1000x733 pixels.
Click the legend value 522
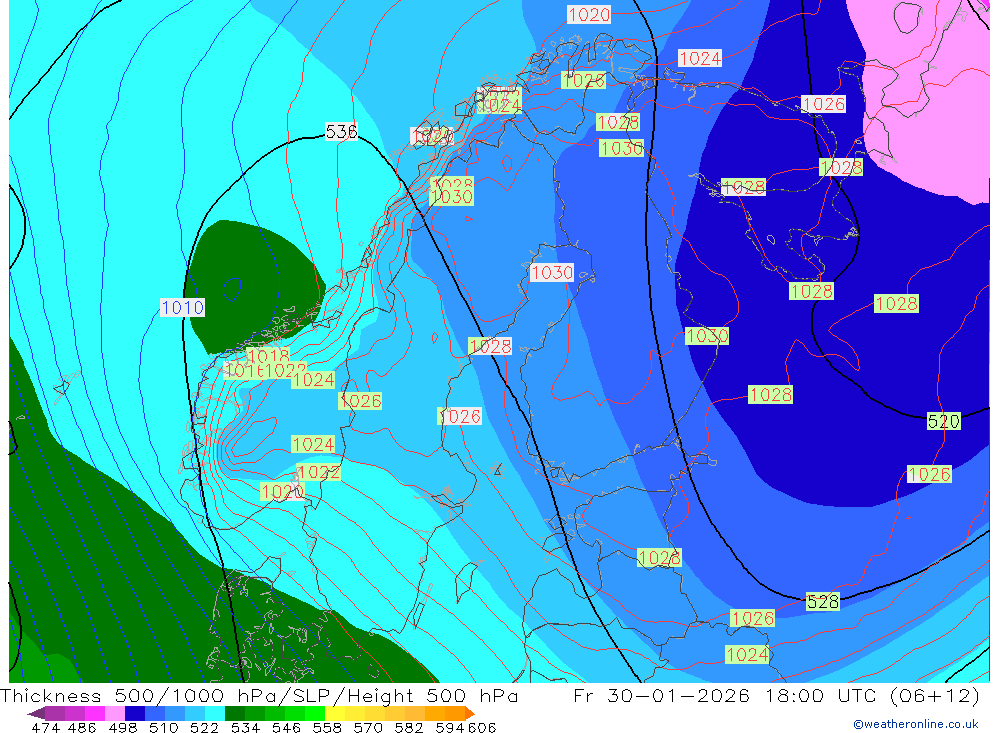point(205,727)
